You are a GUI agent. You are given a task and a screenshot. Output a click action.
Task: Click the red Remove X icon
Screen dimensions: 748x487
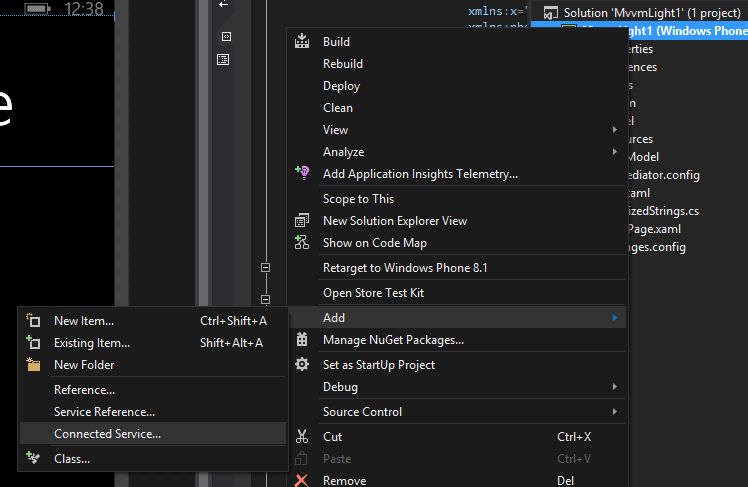301,480
